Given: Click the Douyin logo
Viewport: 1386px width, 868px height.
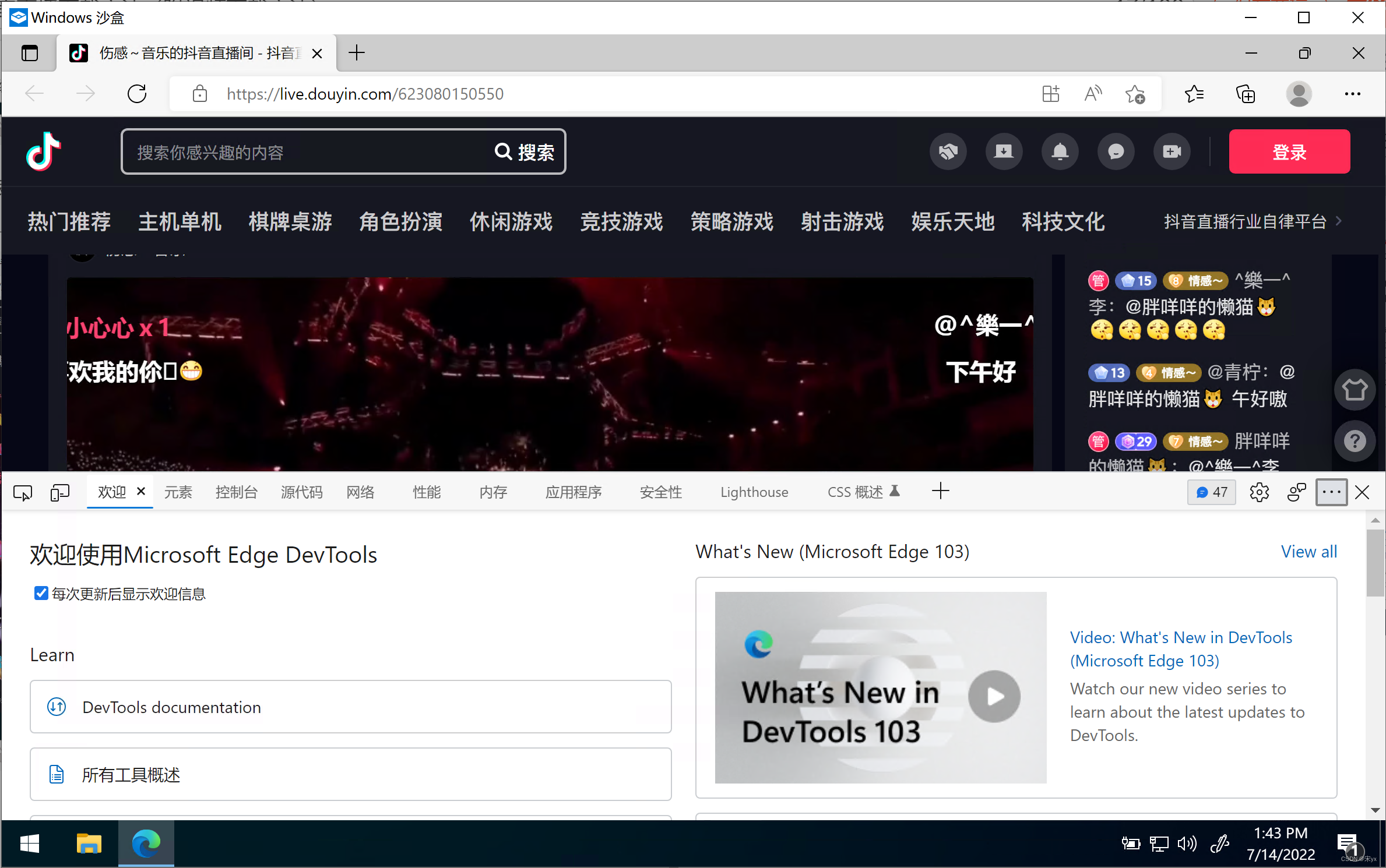Looking at the screenshot, I should point(43,151).
